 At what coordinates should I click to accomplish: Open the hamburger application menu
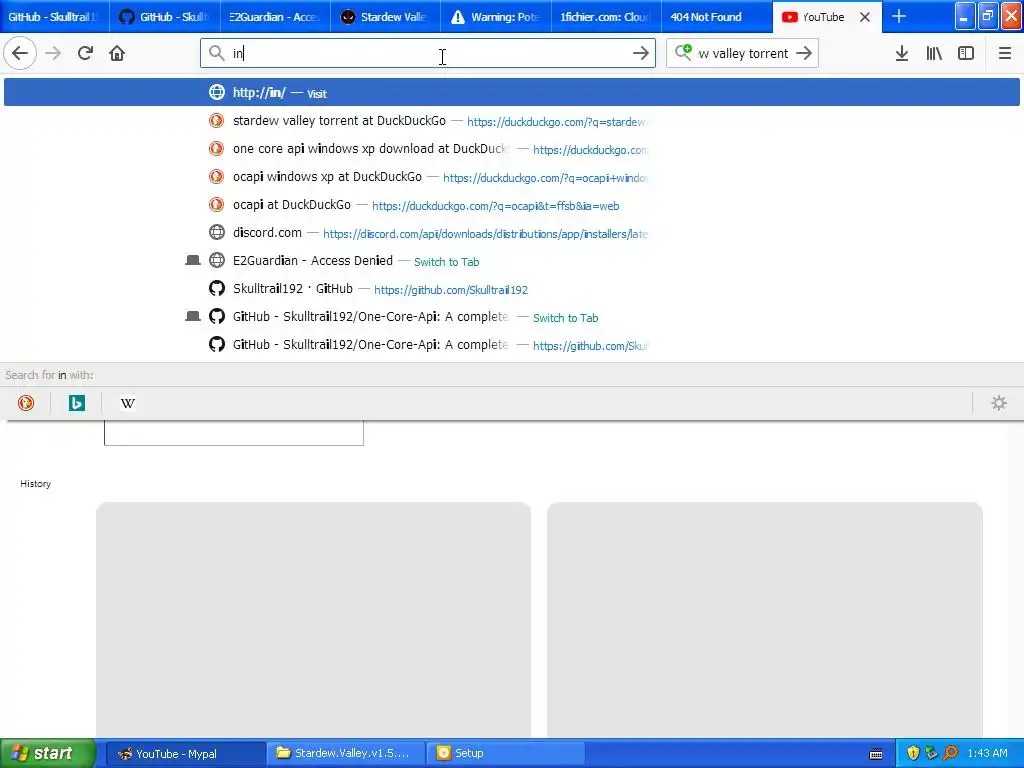coord(1004,53)
